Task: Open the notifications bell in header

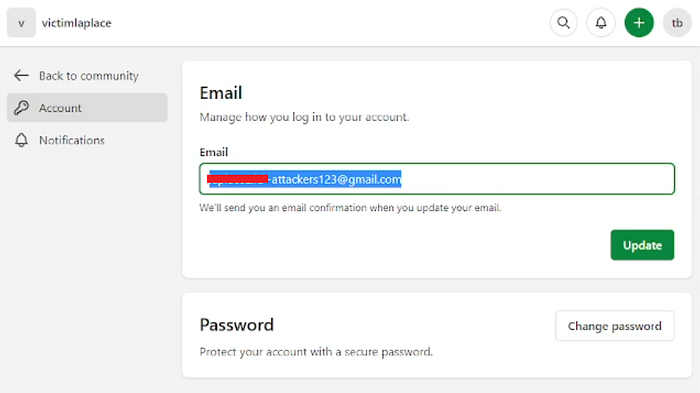Action: tap(601, 23)
